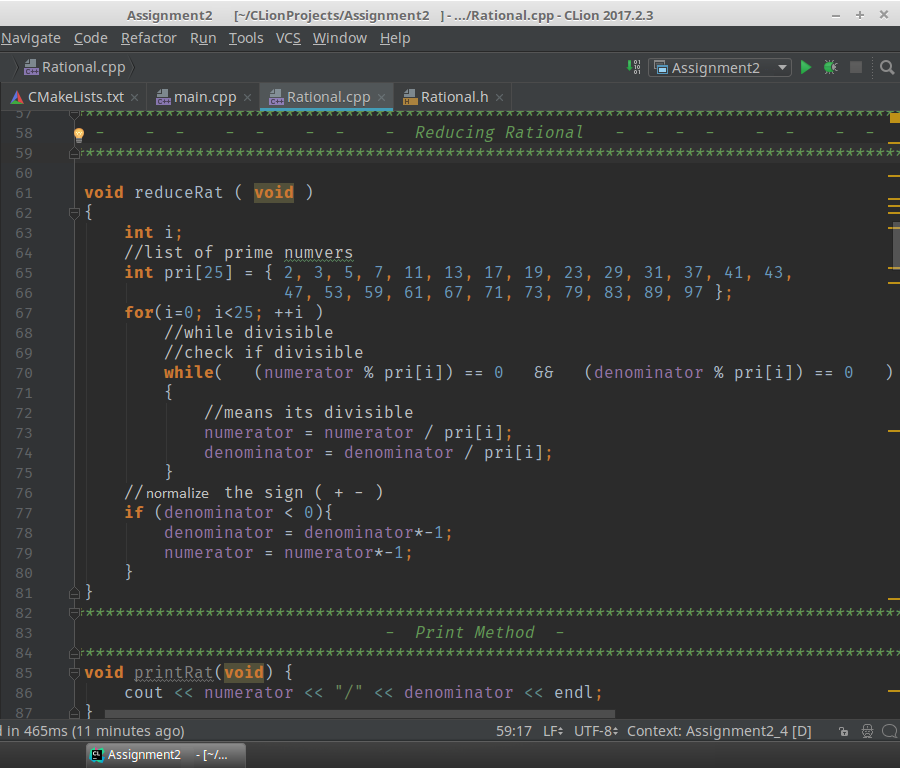The image size is (900, 768).
Task: Click 'cout' on line 86
Action: [x=144, y=693]
